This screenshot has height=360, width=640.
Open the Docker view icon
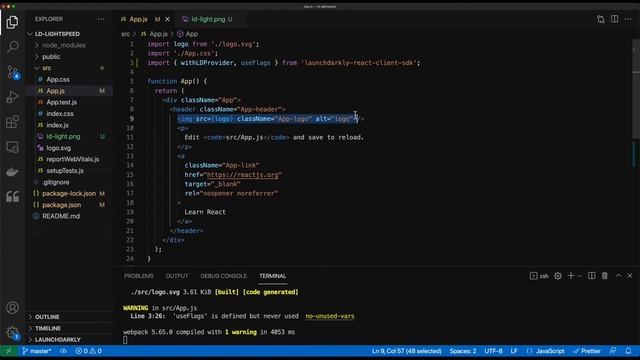(x=12, y=172)
